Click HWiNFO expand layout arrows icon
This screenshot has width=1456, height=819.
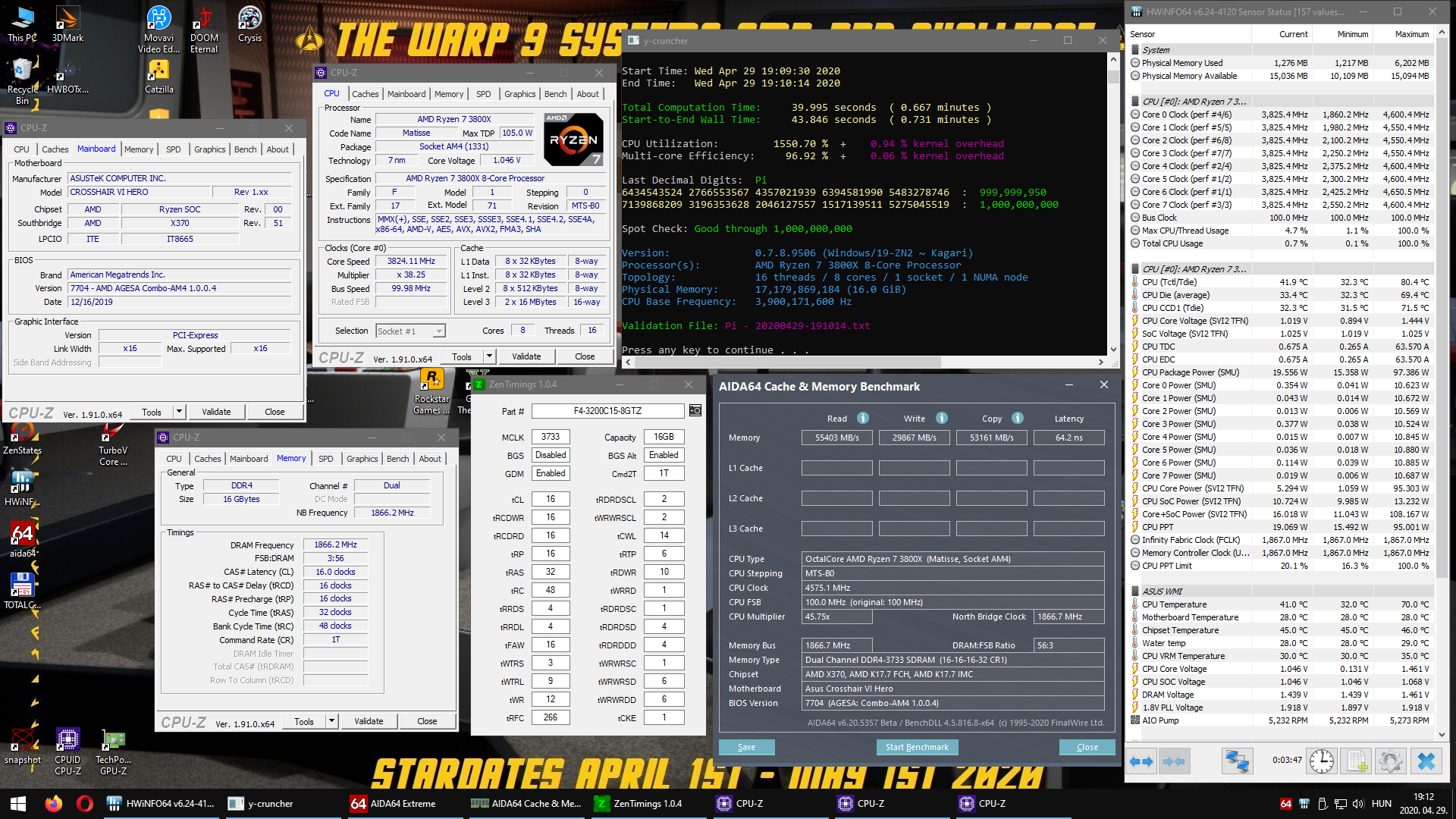tap(1141, 761)
